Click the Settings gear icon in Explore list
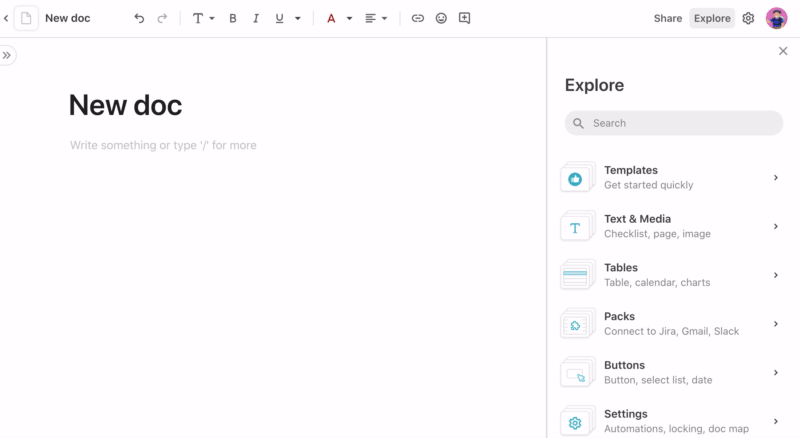 coord(577,422)
